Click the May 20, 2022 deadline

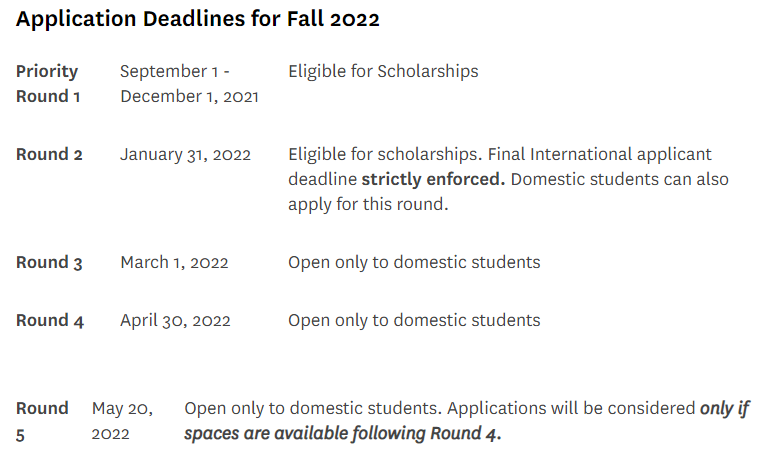point(122,421)
